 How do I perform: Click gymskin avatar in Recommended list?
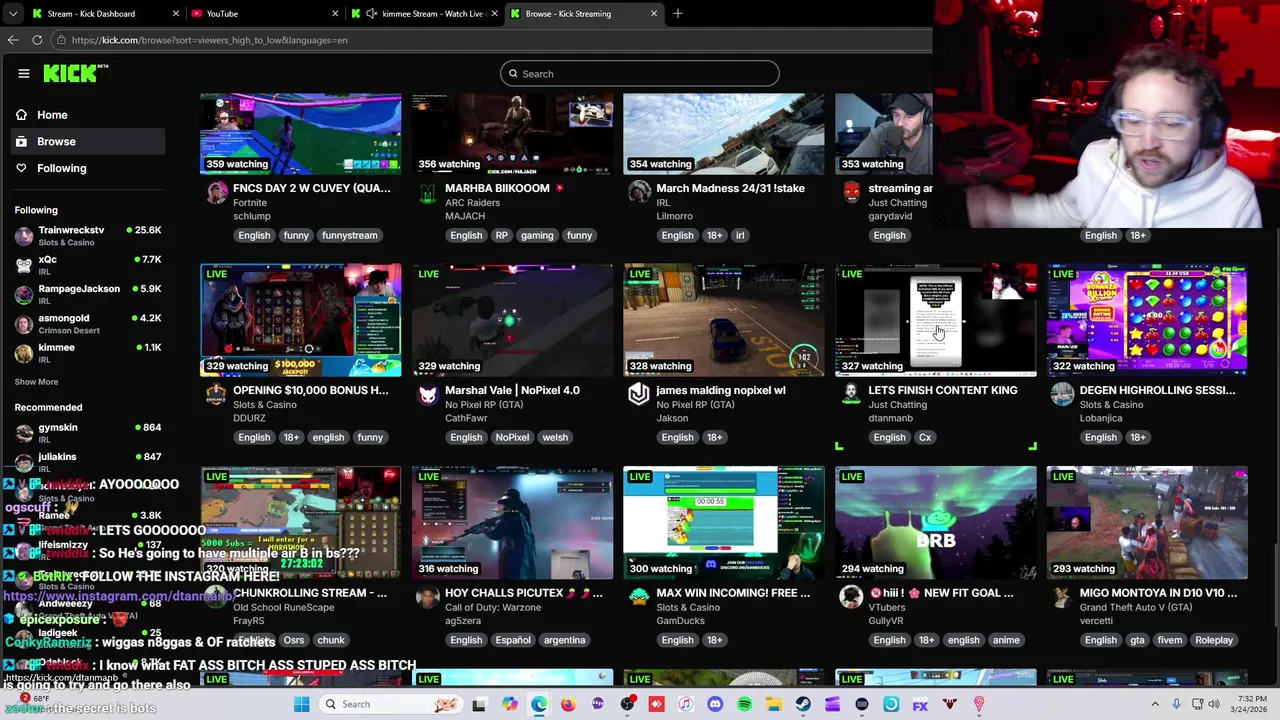pos(24,434)
